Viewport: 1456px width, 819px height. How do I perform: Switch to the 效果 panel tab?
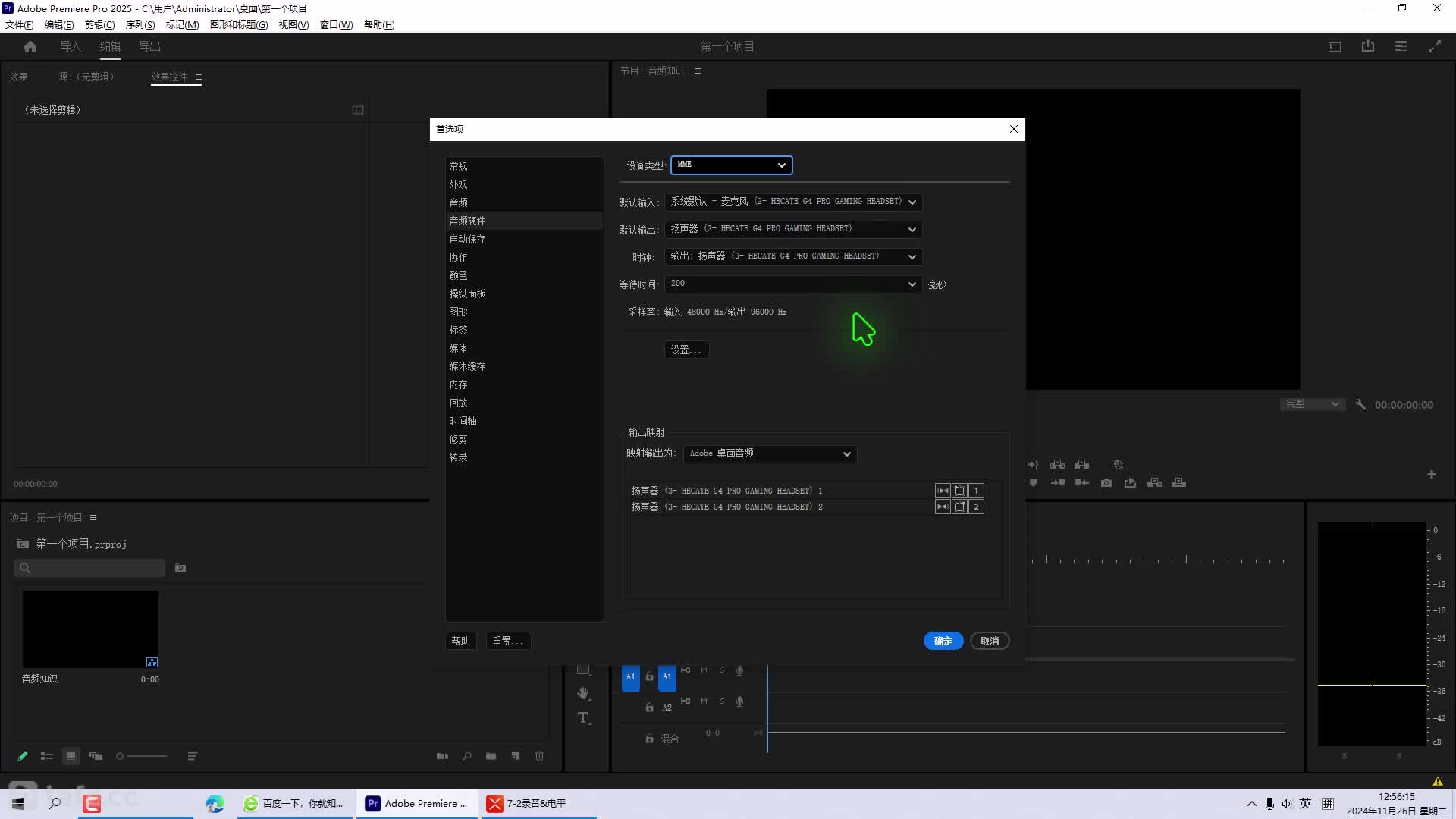coord(18,77)
